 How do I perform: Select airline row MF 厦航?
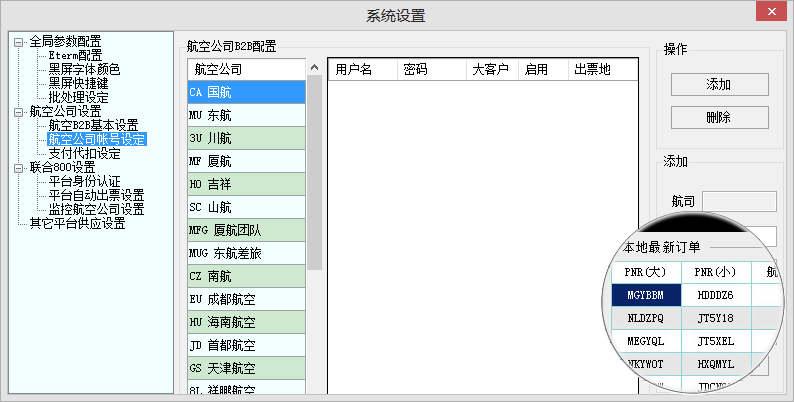coord(247,162)
